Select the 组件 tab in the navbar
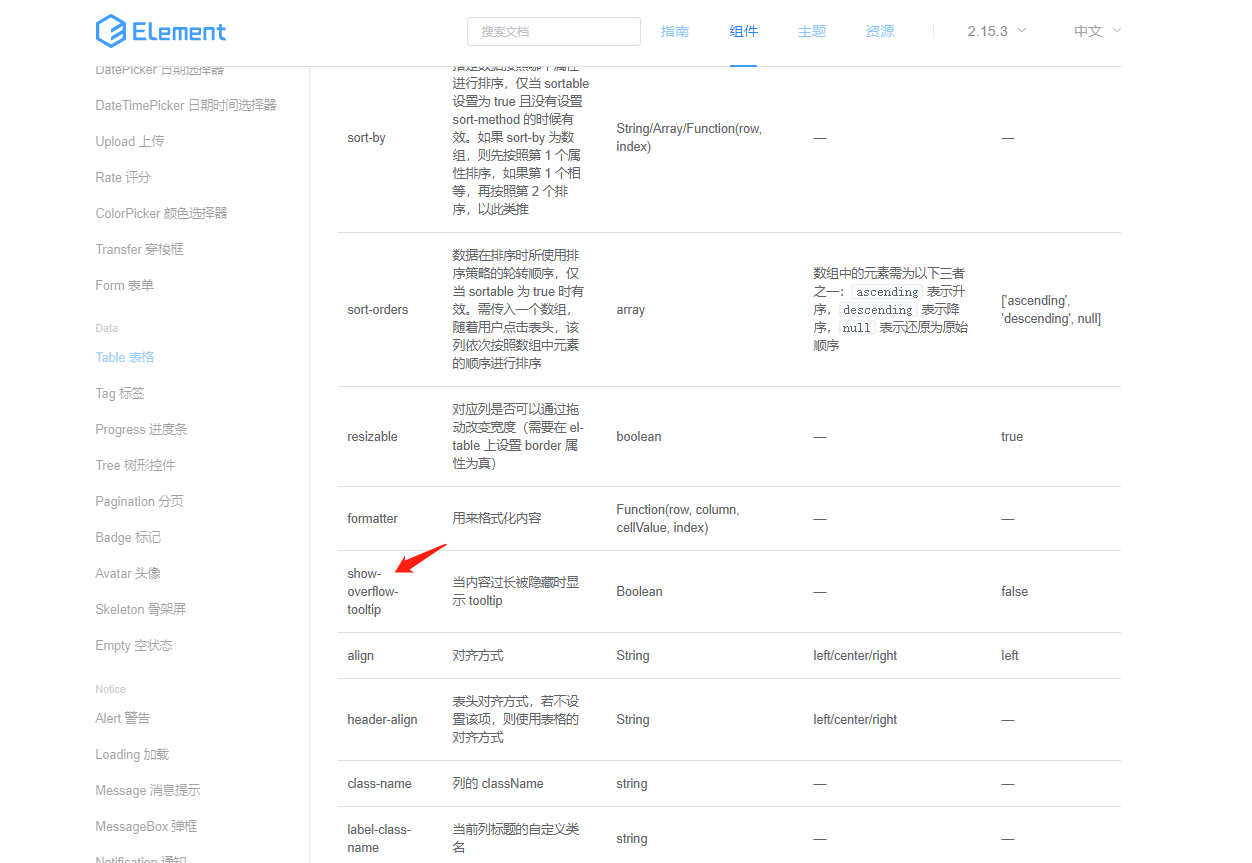Screen dimensions: 1252x863 tap(743, 31)
